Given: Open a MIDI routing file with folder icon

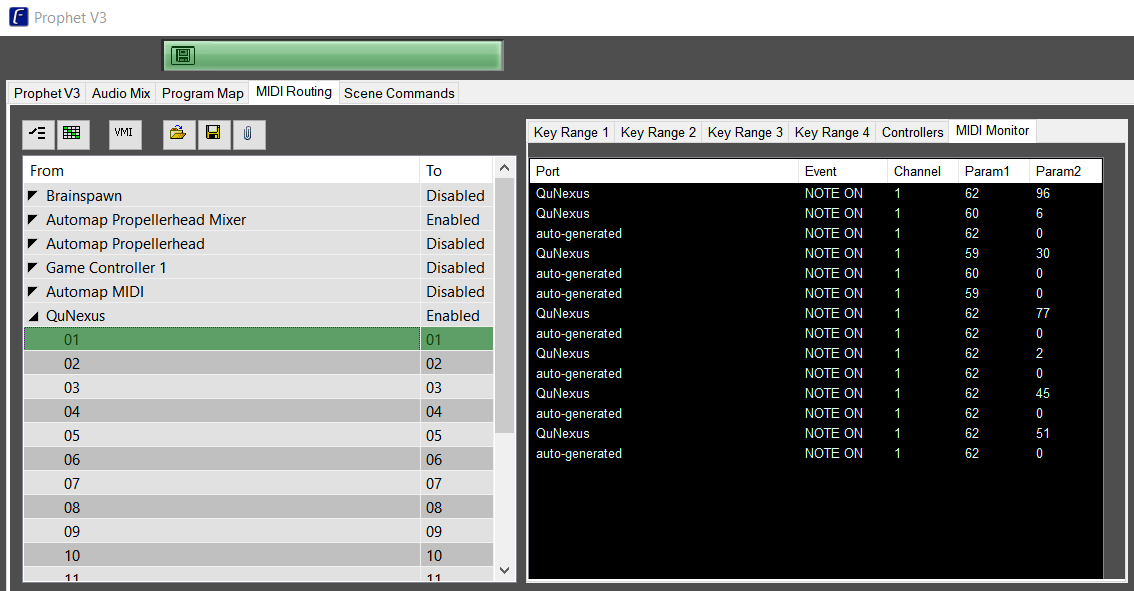Looking at the screenshot, I should tap(178, 134).
